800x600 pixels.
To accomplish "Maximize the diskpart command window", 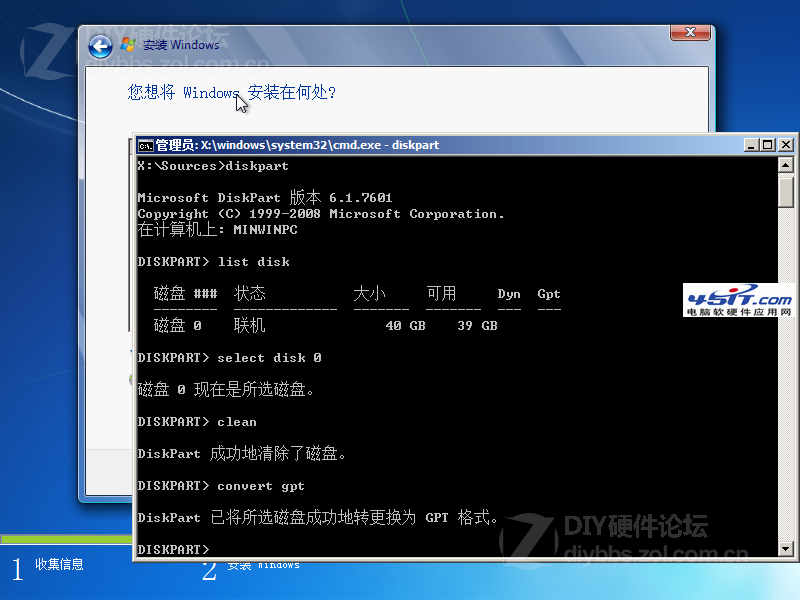I will 767,145.
